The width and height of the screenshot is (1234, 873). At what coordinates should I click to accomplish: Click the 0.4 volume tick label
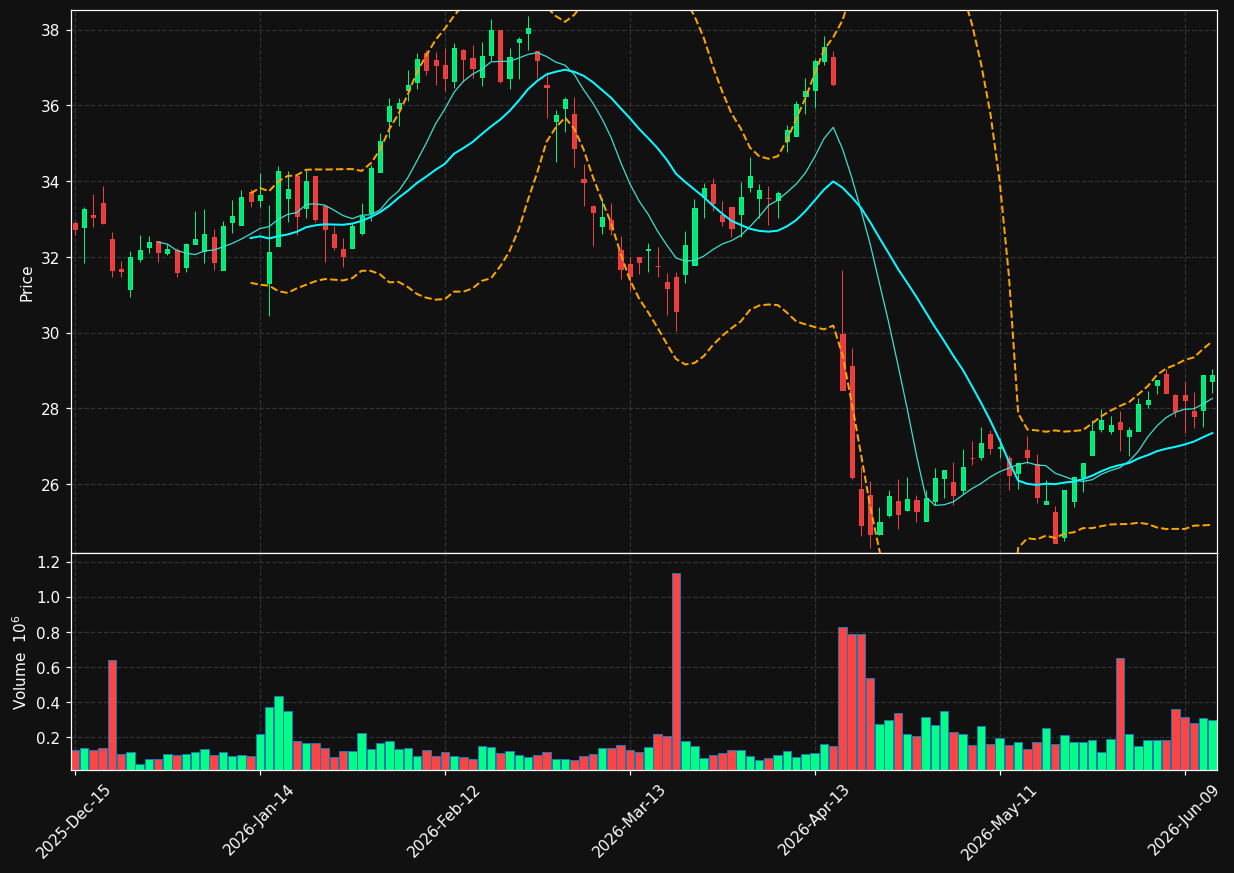tap(50, 703)
